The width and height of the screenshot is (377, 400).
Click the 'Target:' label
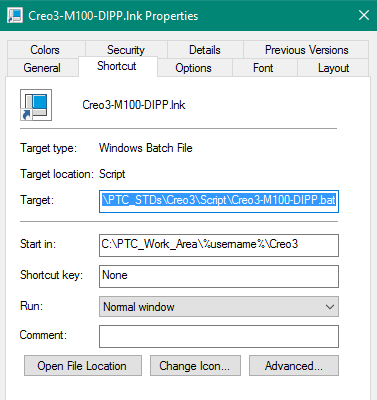37,200
